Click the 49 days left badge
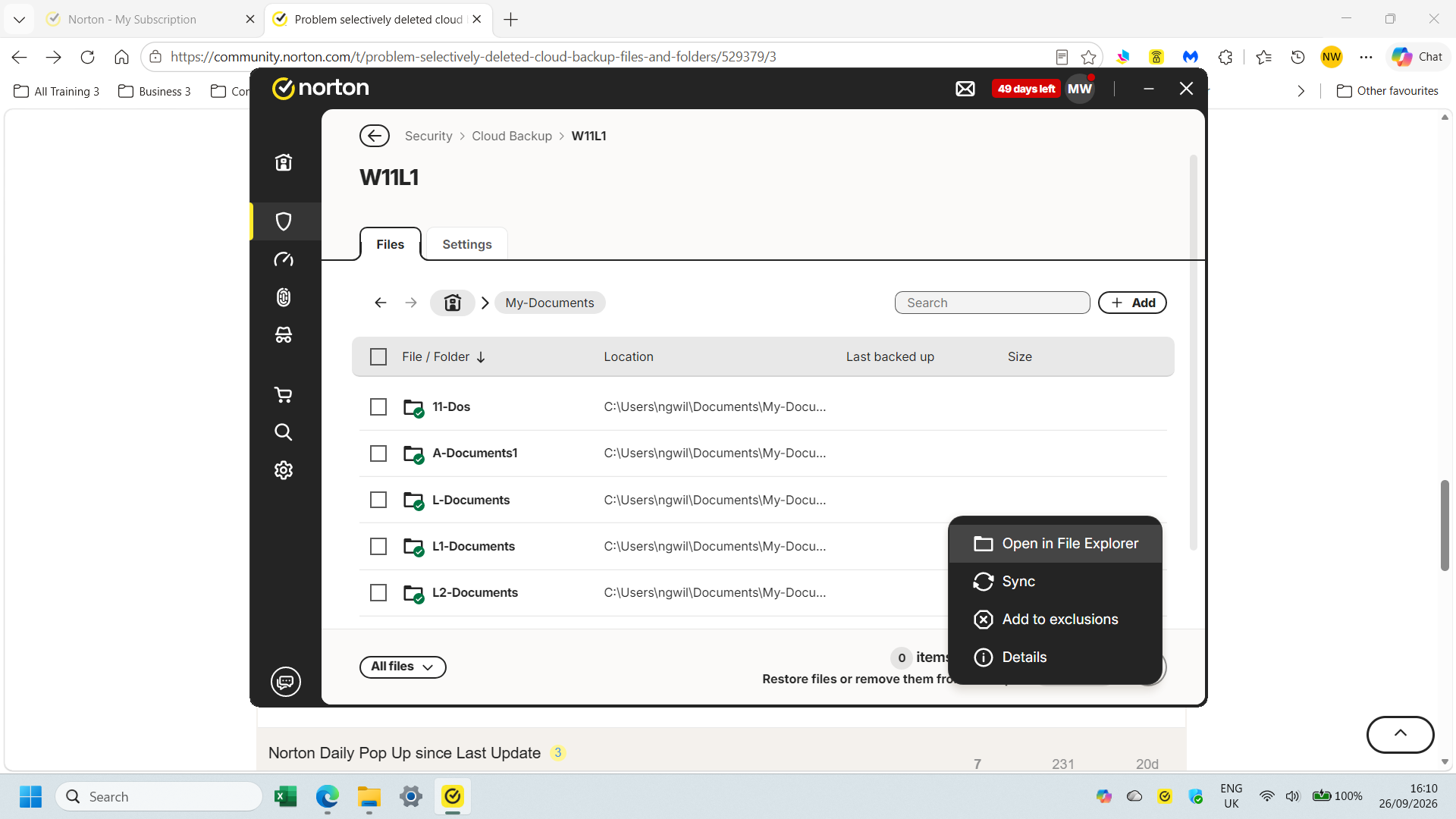 click(x=1026, y=89)
